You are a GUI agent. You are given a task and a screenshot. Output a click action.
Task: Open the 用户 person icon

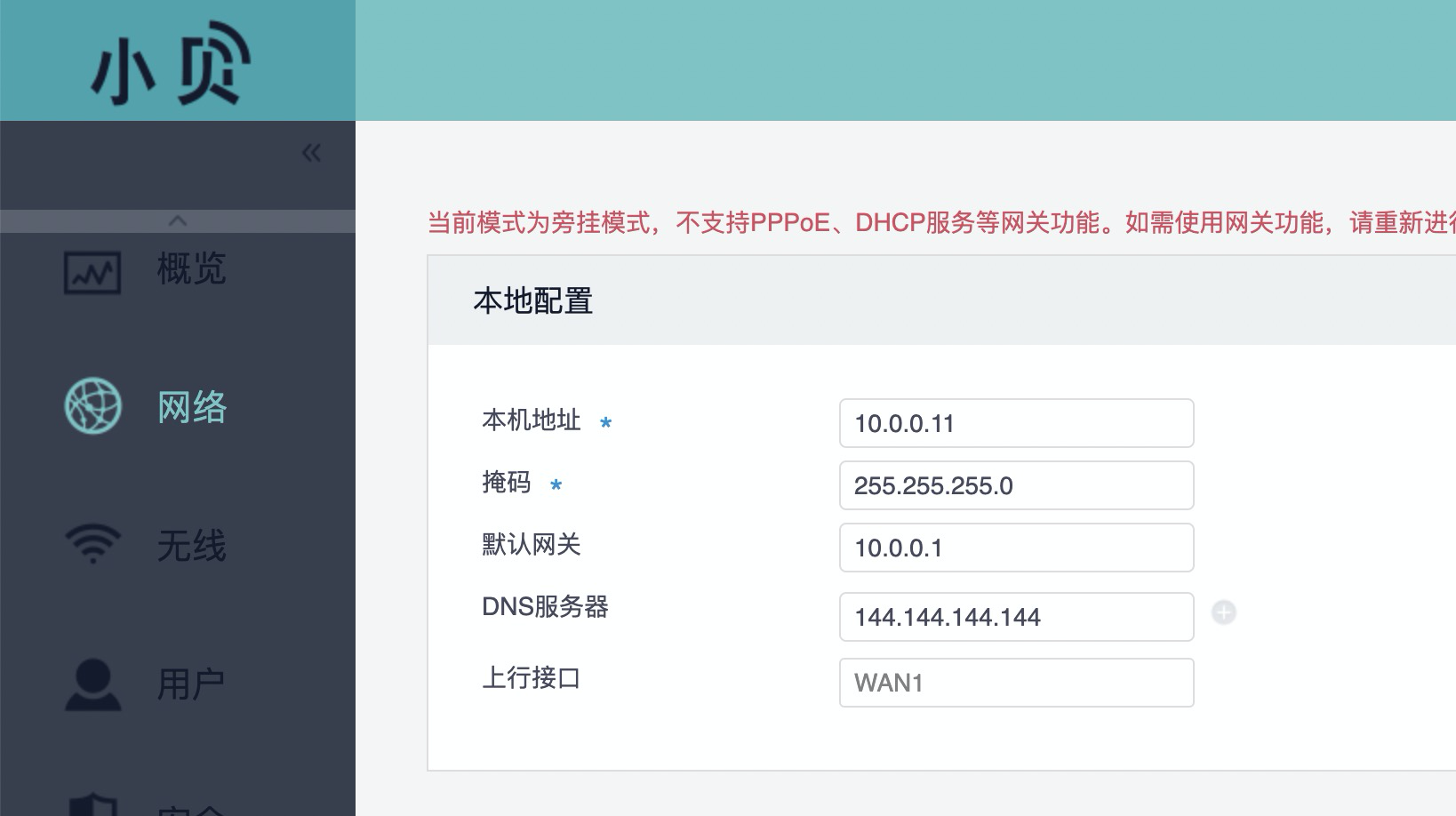[x=92, y=684]
